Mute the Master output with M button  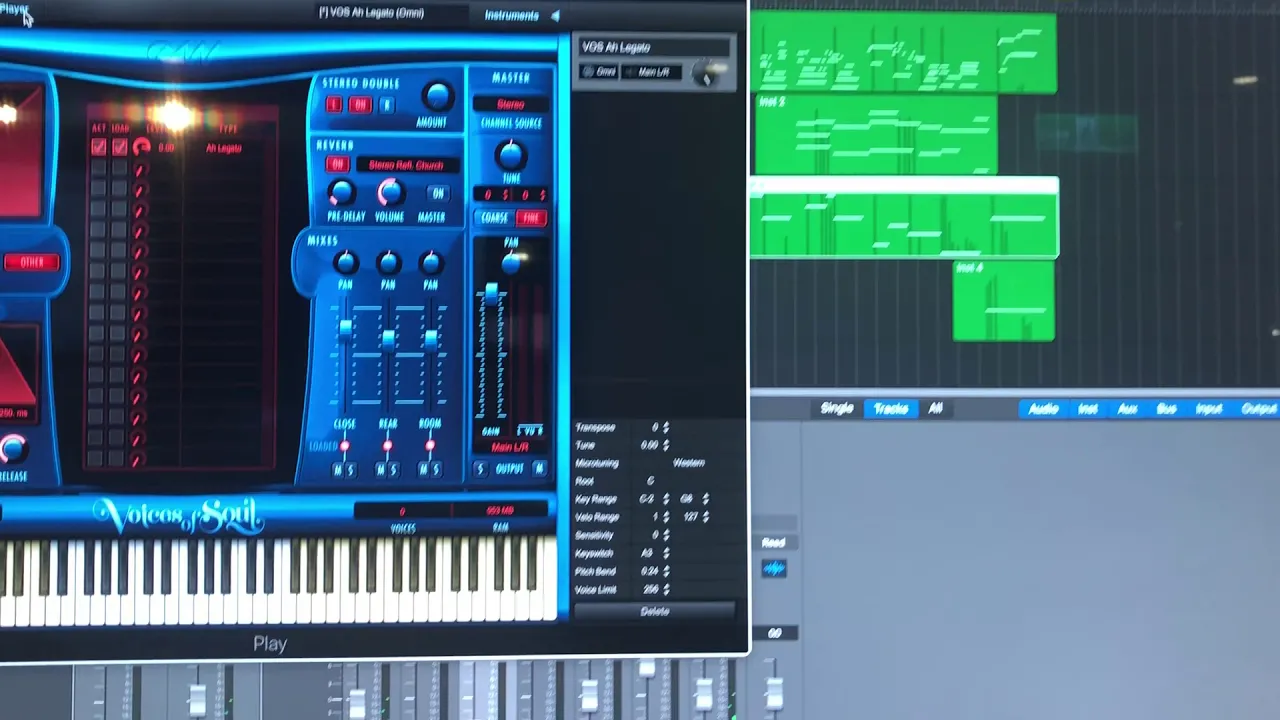[x=539, y=469]
